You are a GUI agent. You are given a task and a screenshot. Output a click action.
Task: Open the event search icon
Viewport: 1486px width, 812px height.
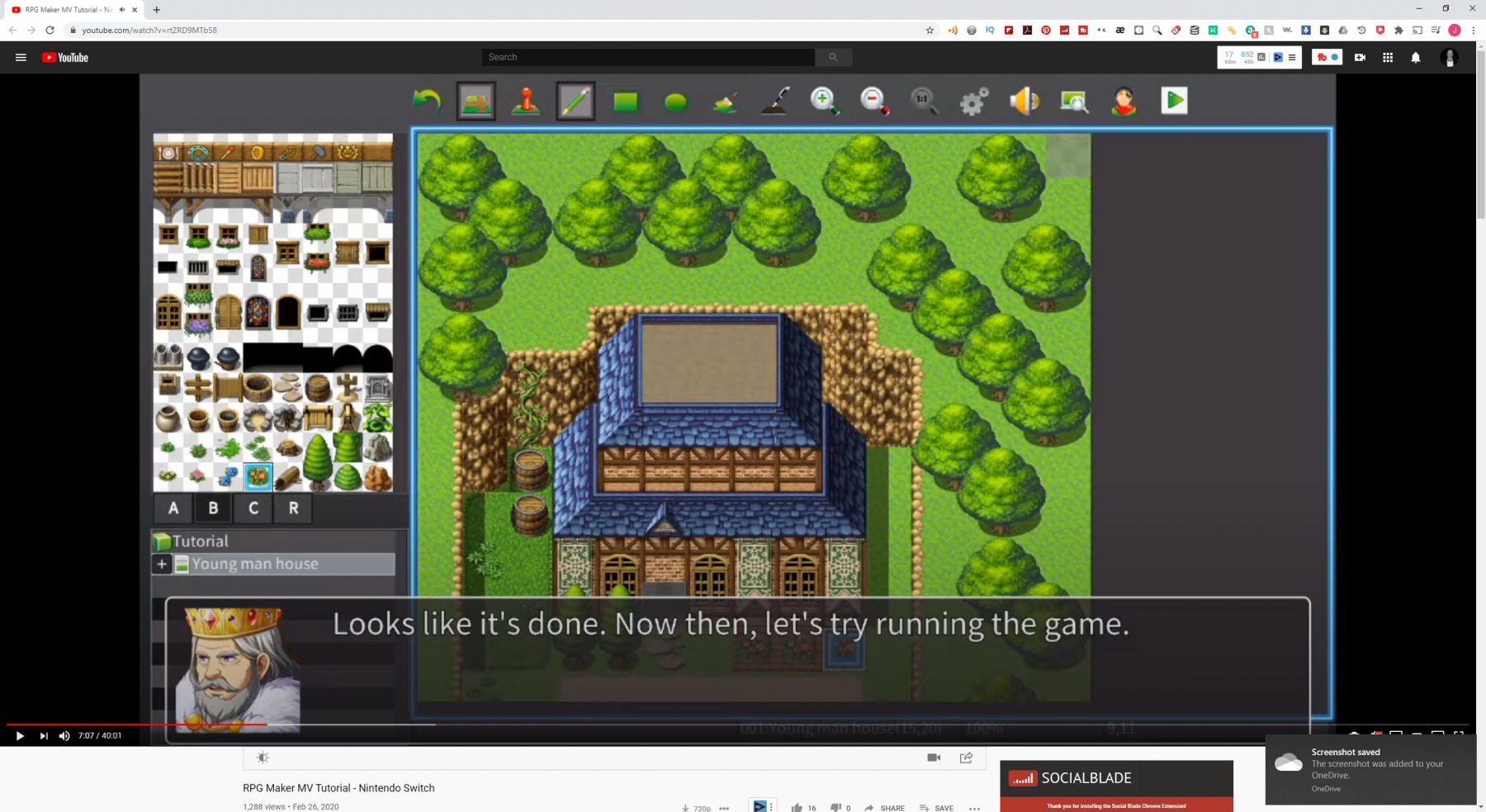pyautogui.click(x=1074, y=101)
